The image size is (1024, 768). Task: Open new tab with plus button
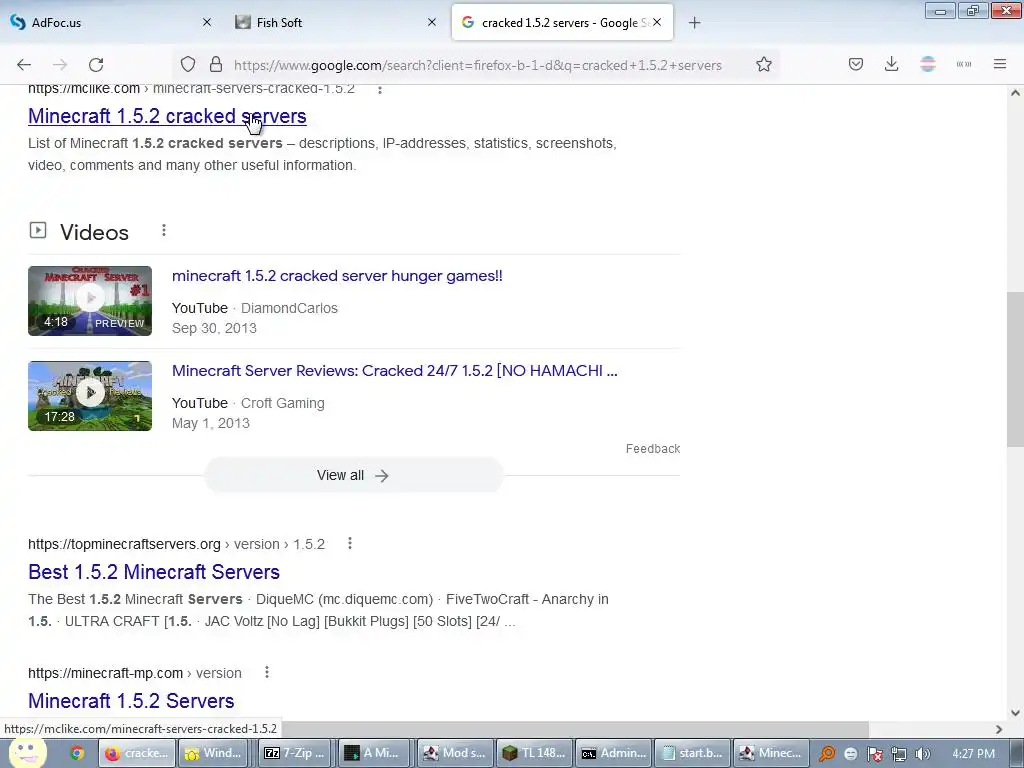(695, 23)
